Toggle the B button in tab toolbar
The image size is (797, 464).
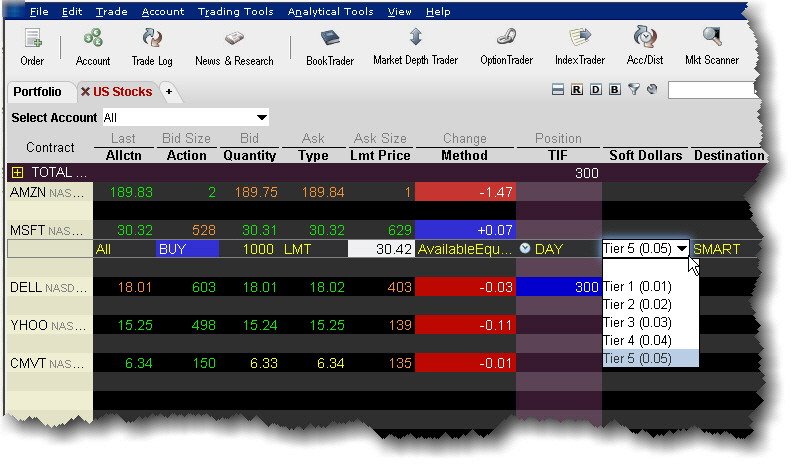click(x=613, y=91)
